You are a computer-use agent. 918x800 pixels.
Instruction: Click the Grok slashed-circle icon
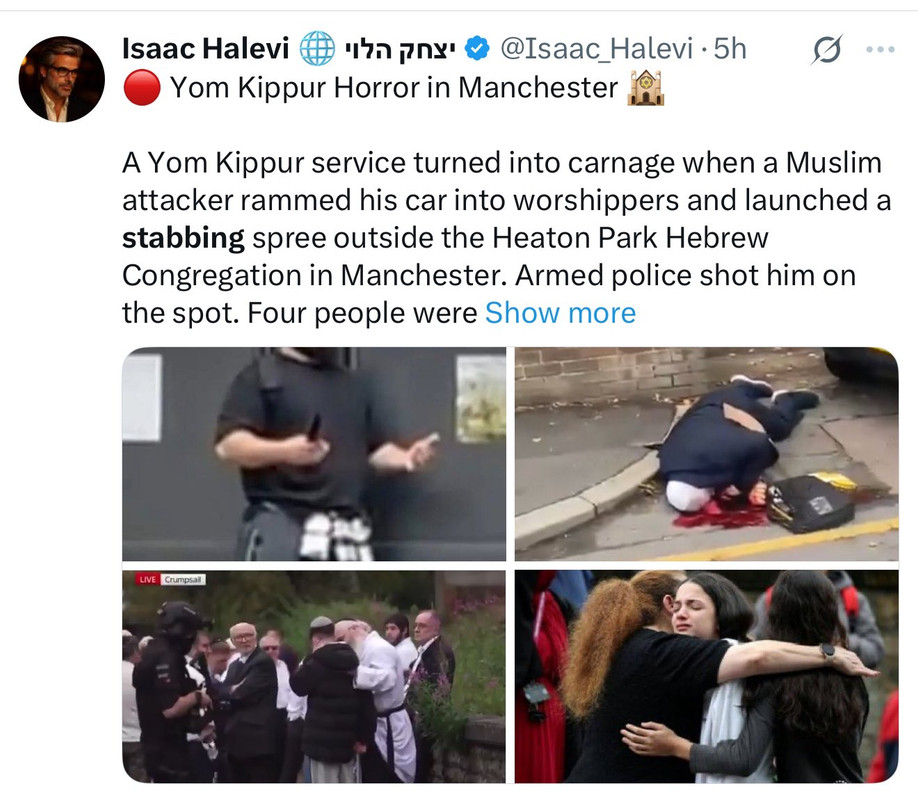coord(827,50)
